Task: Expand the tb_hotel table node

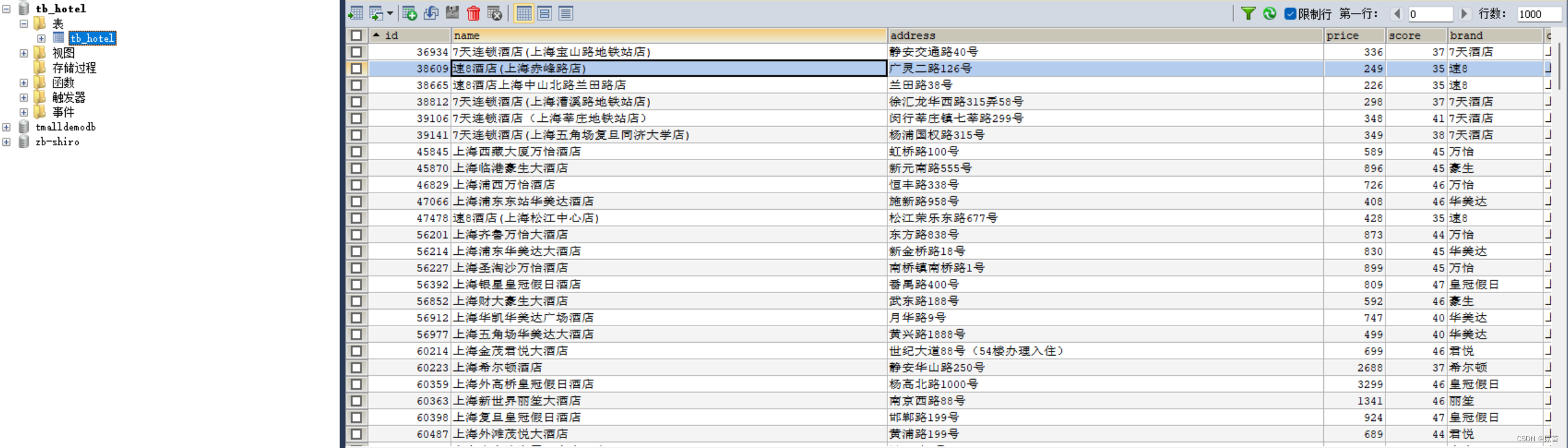Action: (x=41, y=38)
